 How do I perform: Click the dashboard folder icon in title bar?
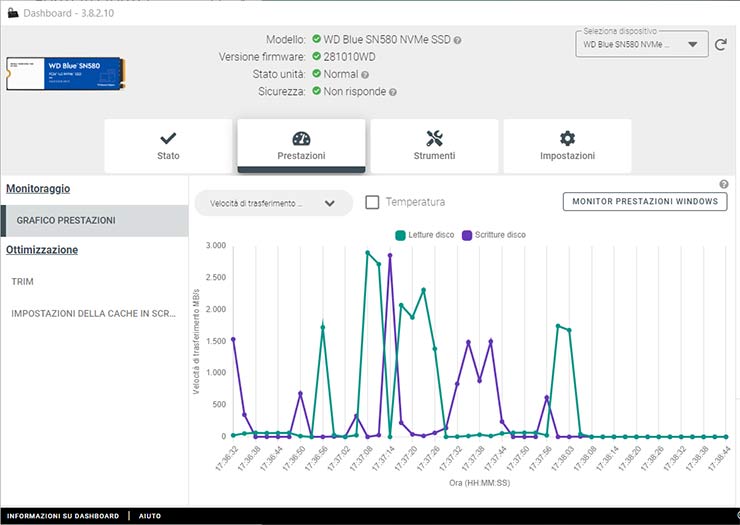click(x=12, y=12)
